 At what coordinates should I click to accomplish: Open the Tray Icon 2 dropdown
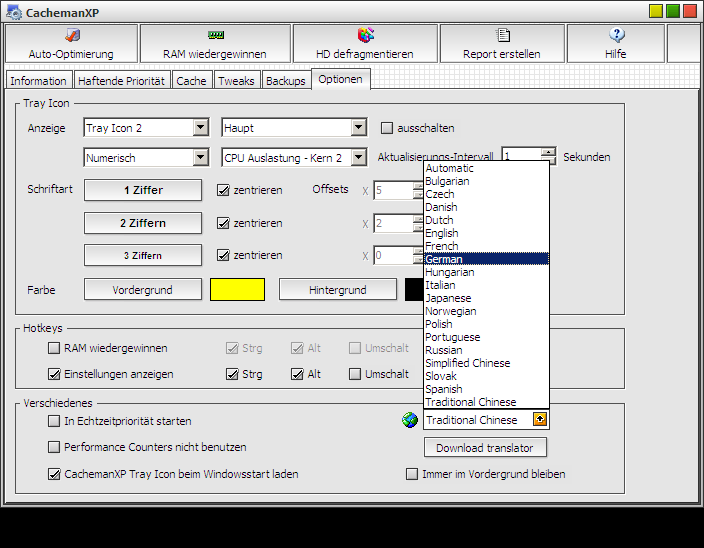tap(201, 128)
